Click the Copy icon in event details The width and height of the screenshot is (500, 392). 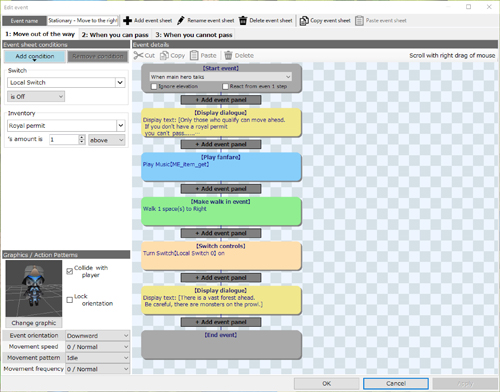click(x=164, y=55)
